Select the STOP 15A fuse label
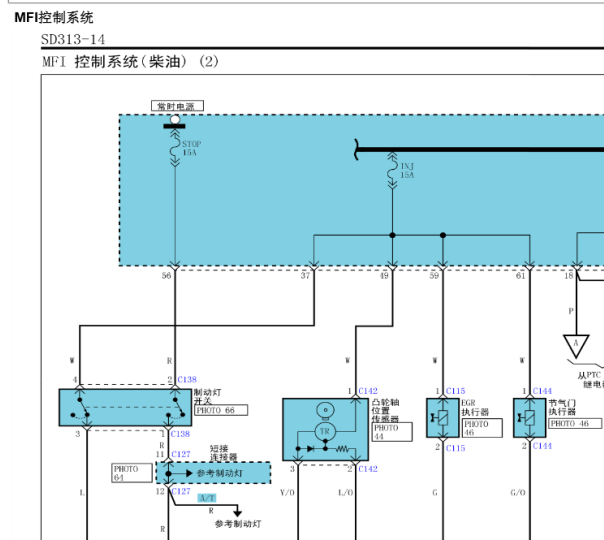 click(191, 148)
